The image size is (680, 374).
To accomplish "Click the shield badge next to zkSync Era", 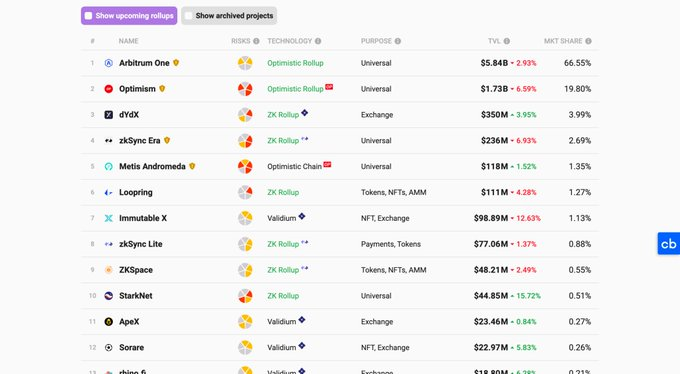I will [167, 141].
